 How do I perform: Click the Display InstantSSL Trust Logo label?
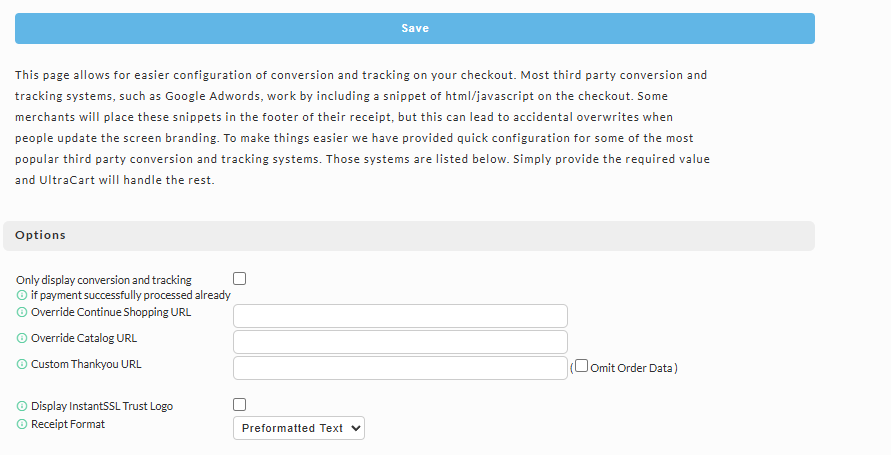(102, 406)
